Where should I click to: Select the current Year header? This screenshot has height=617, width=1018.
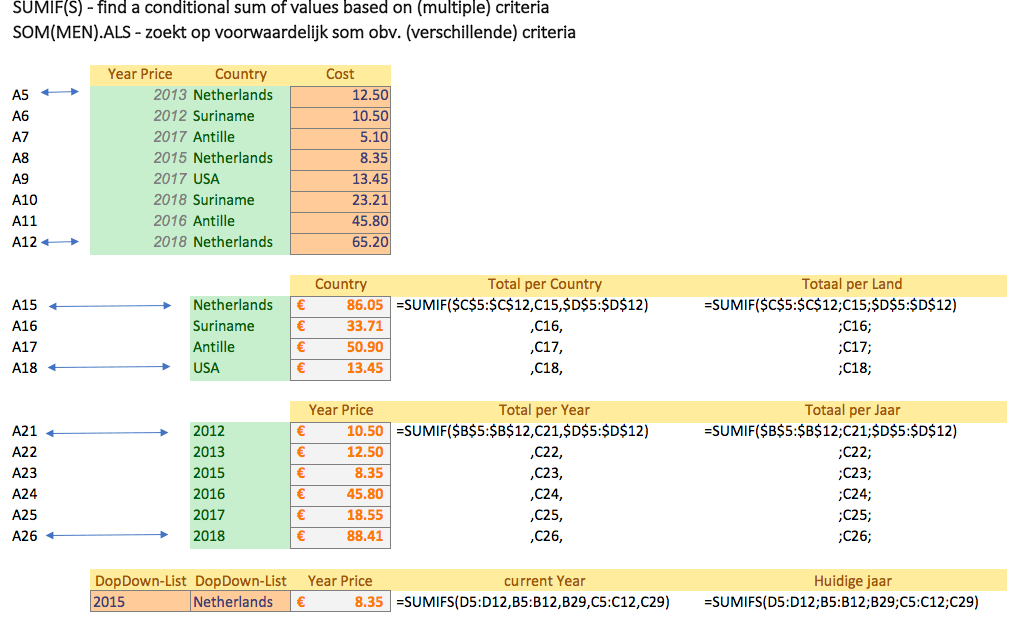(x=544, y=581)
